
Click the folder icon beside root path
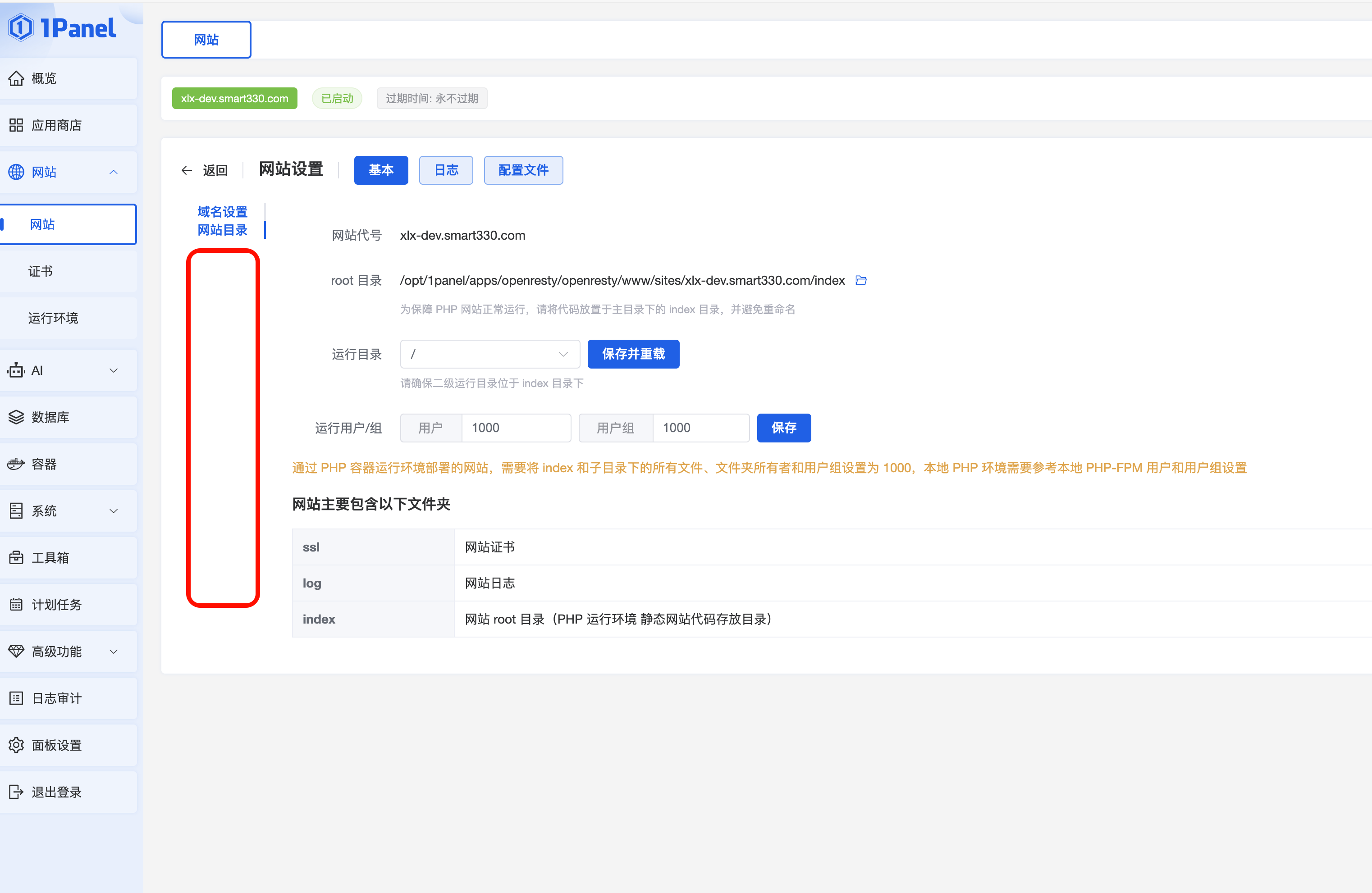[861, 281]
